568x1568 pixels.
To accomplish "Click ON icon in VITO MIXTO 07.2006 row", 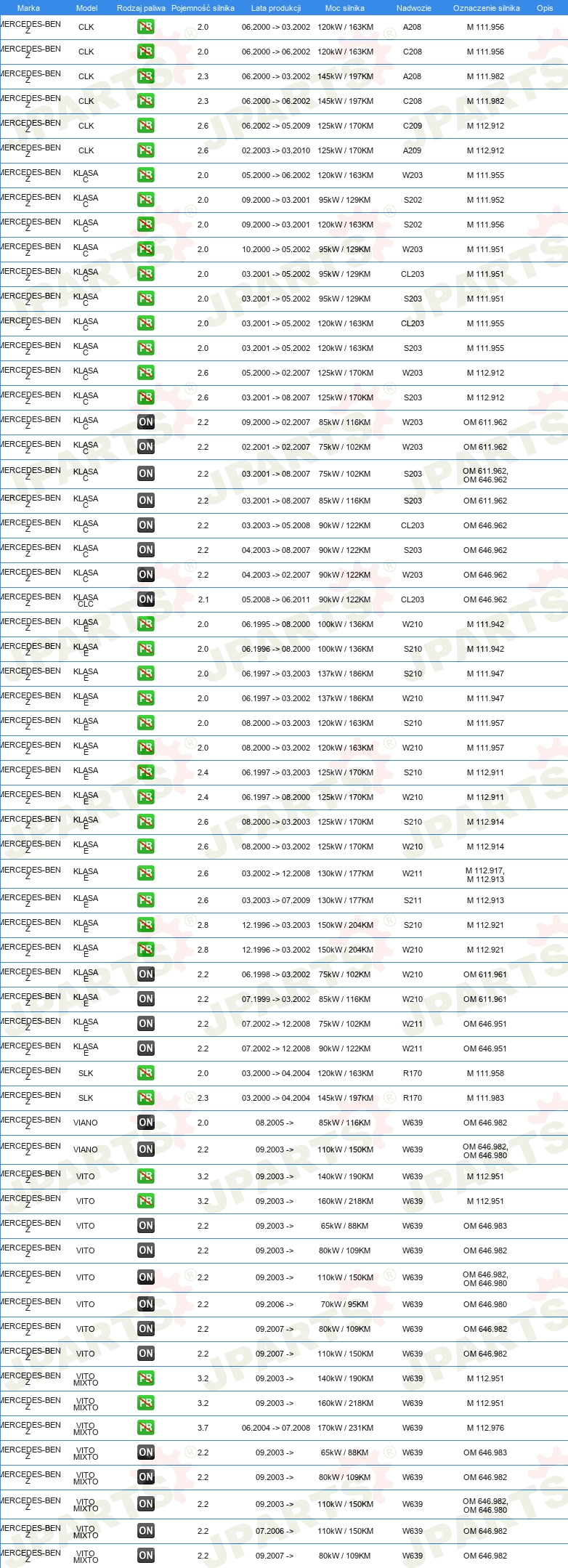I will 145,1531.
